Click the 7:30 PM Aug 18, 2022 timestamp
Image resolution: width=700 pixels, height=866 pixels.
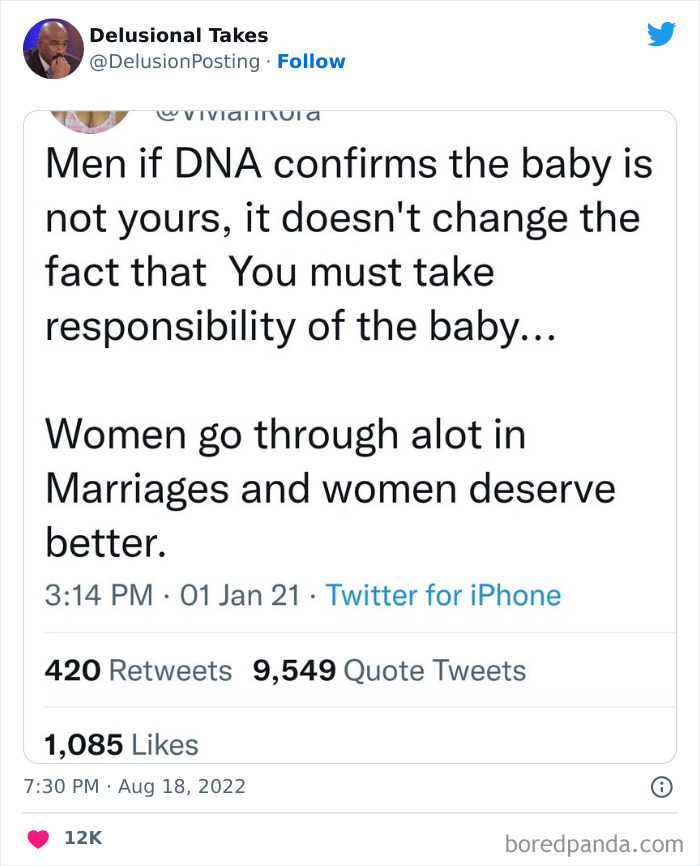pos(134,787)
